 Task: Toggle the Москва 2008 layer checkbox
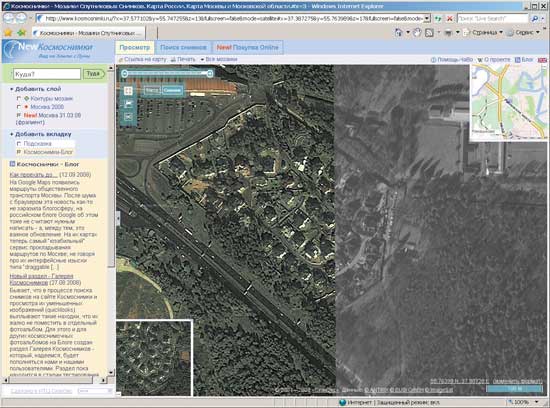19,107
